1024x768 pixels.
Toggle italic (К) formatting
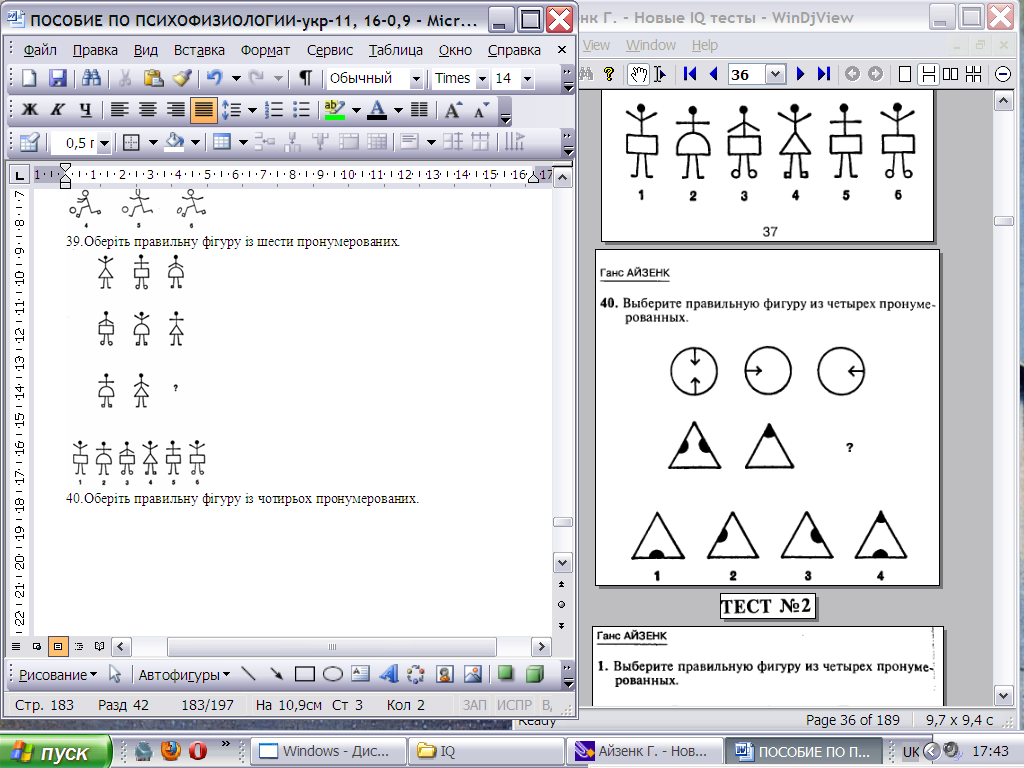tap(57, 110)
